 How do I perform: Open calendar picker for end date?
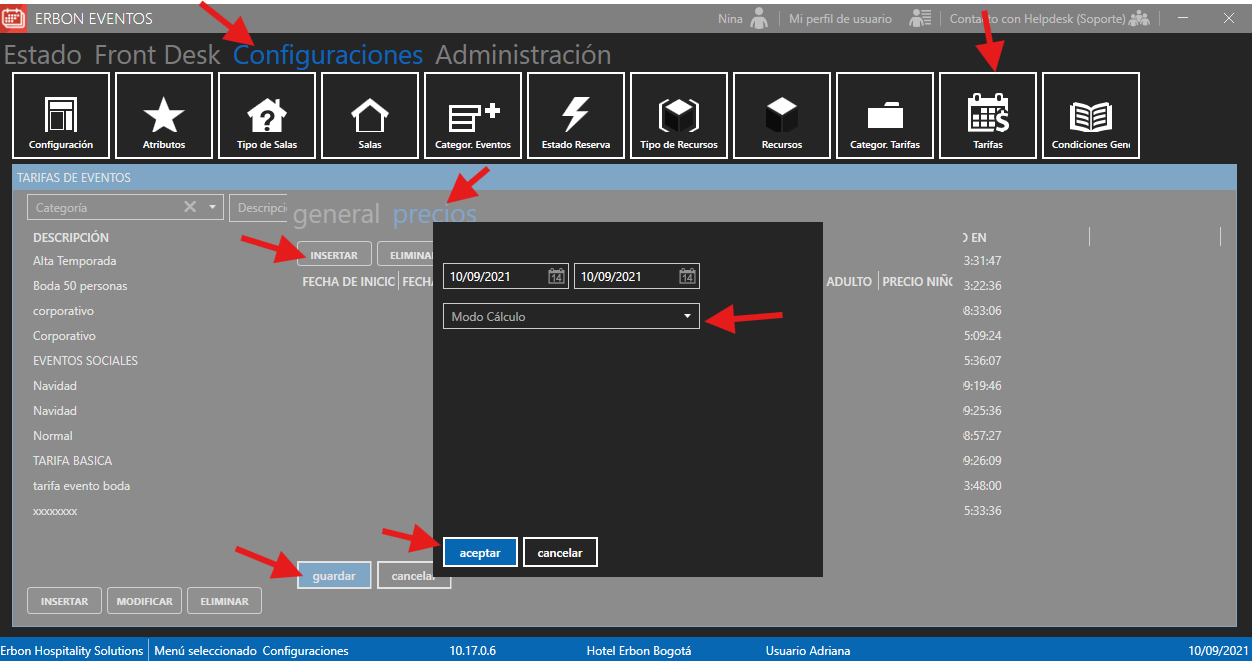tap(687, 277)
